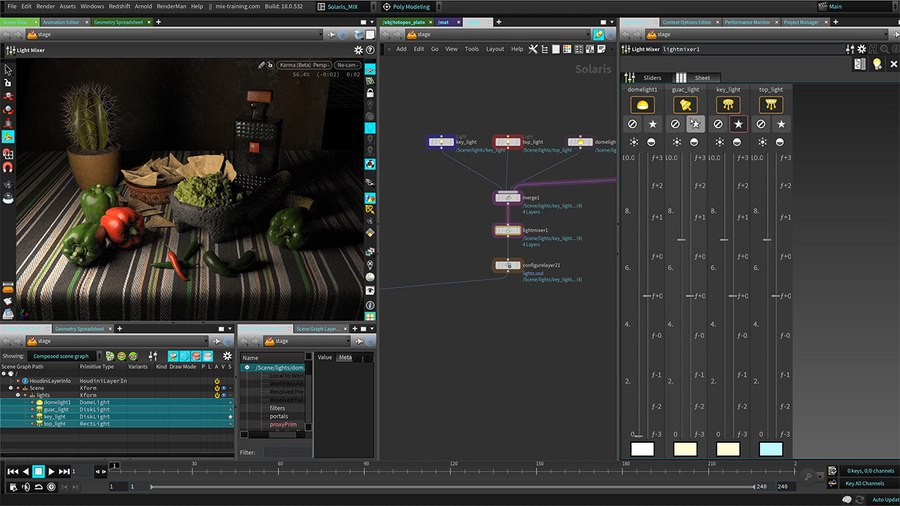900x506 pixels.
Task: Click the viewport snapping magnet tool
Action: 8,168
